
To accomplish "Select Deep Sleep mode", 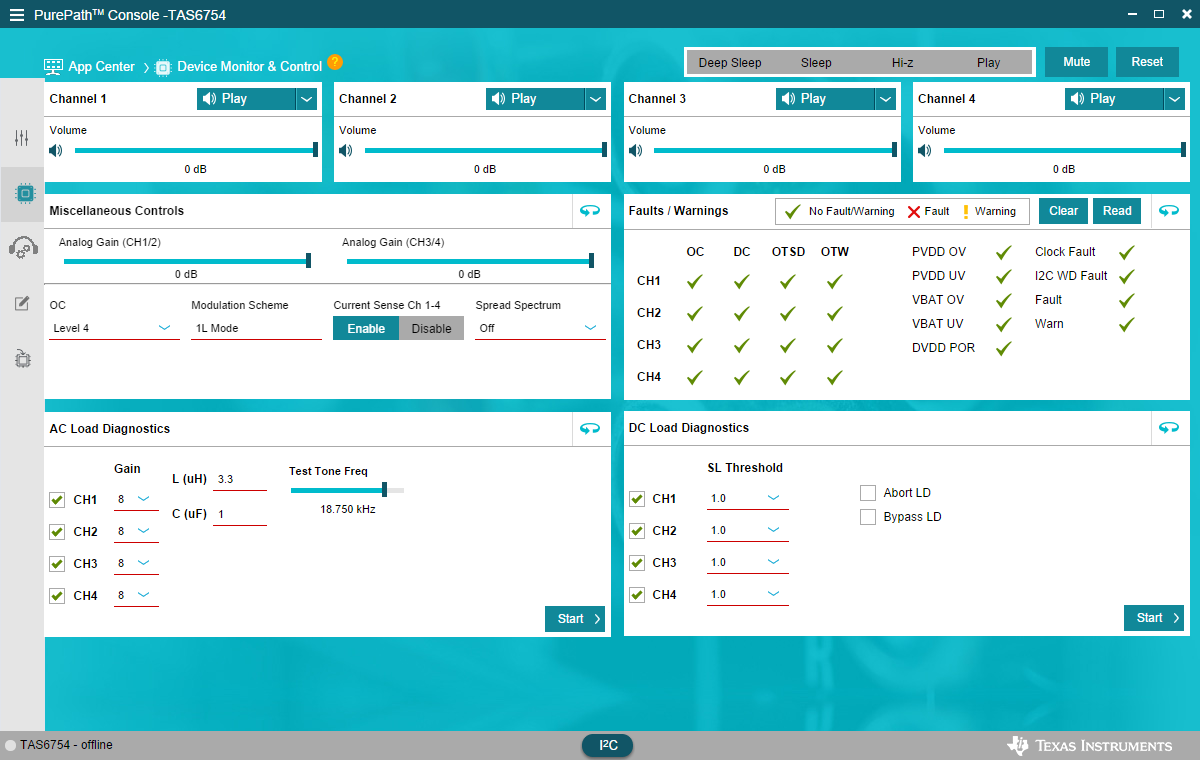I will pyautogui.click(x=730, y=62).
